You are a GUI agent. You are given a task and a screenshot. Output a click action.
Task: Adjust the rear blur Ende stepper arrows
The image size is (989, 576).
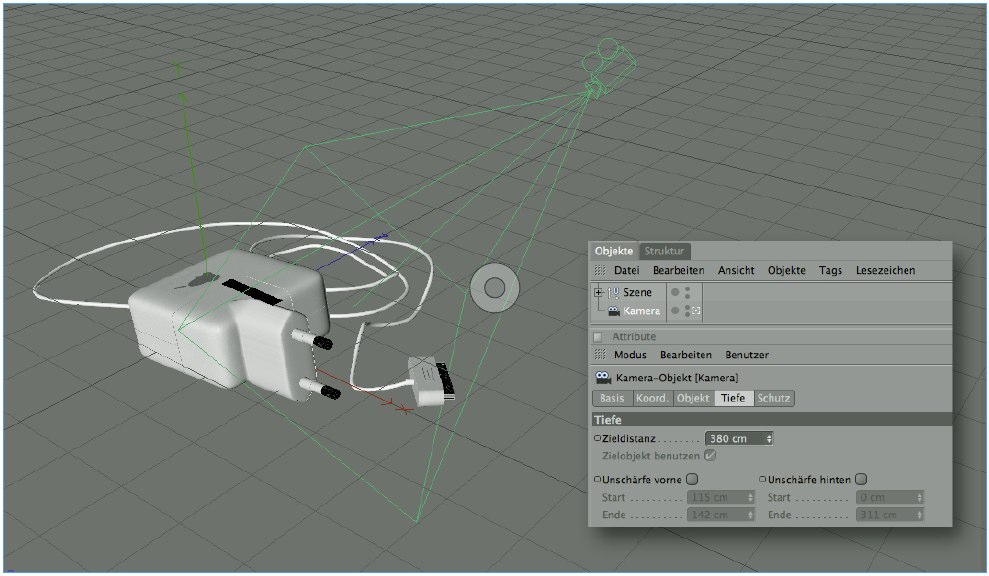pos(920,515)
